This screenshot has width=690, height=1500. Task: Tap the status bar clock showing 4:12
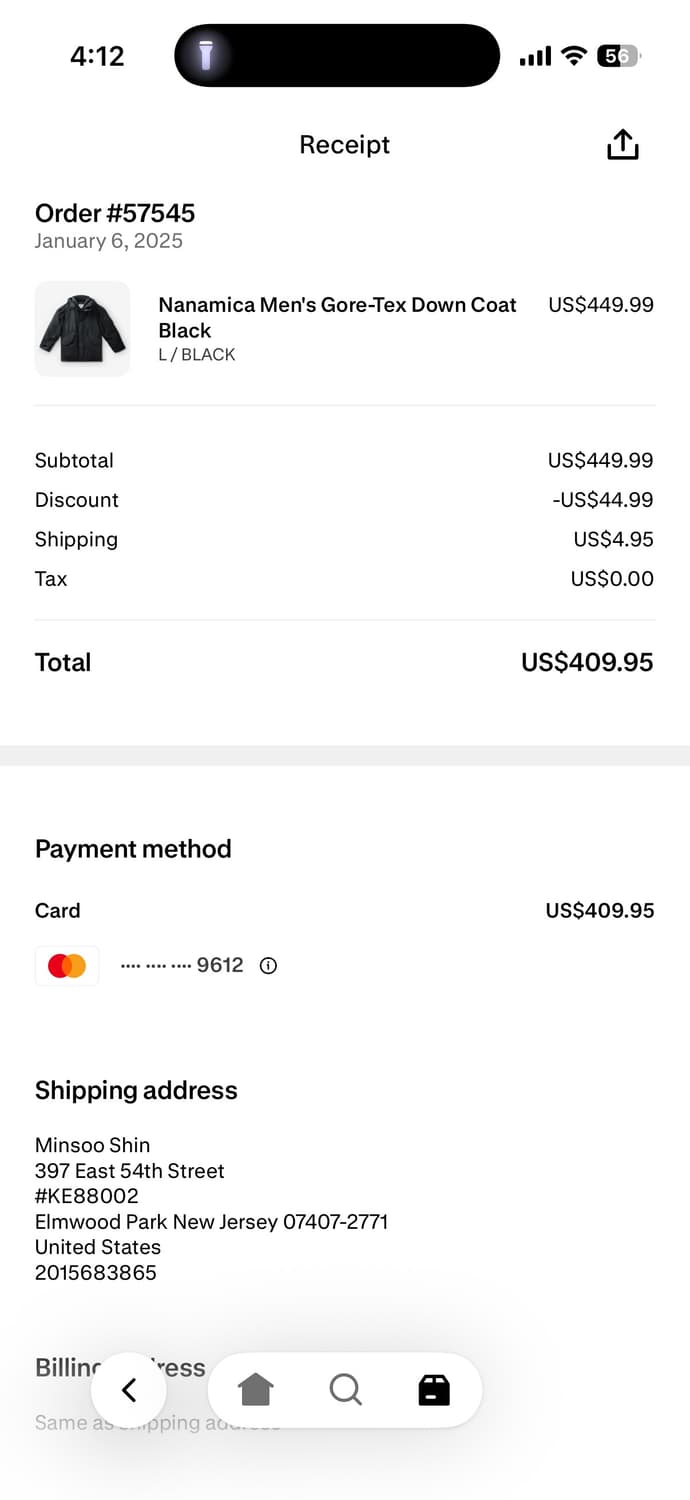(97, 56)
